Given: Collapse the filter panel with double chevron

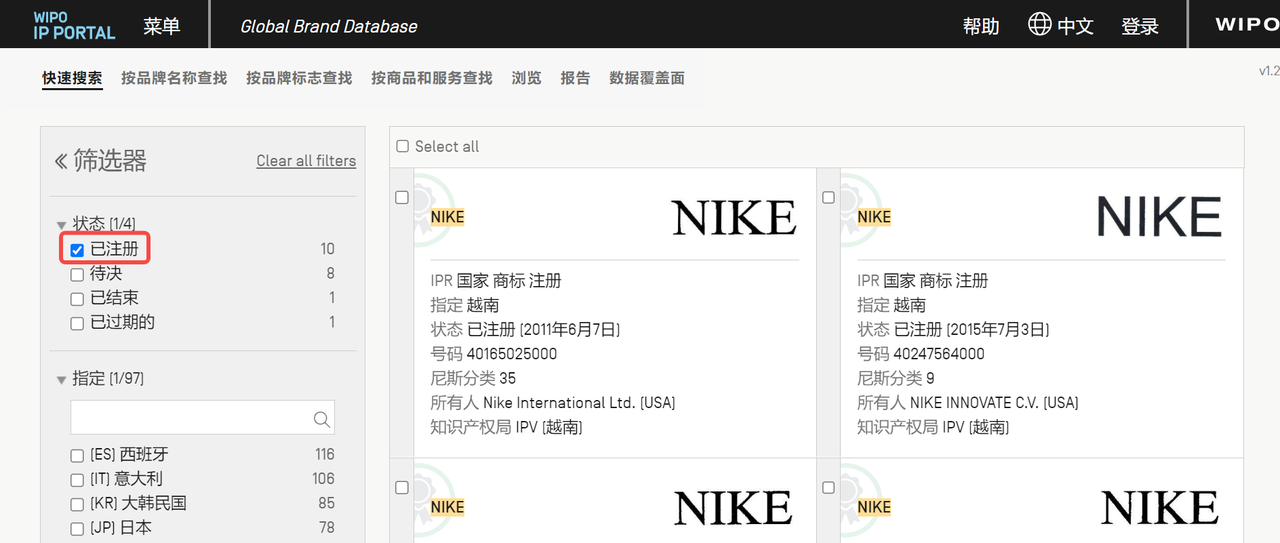Looking at the screenshot, I should [61, 161].
